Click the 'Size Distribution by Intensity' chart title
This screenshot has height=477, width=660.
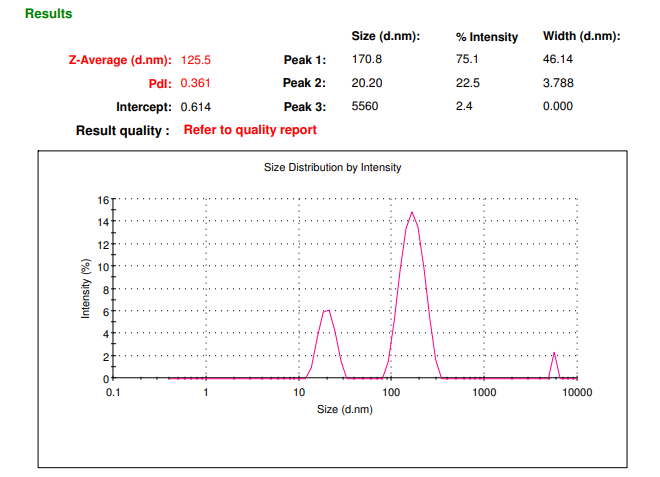(333, 168)
